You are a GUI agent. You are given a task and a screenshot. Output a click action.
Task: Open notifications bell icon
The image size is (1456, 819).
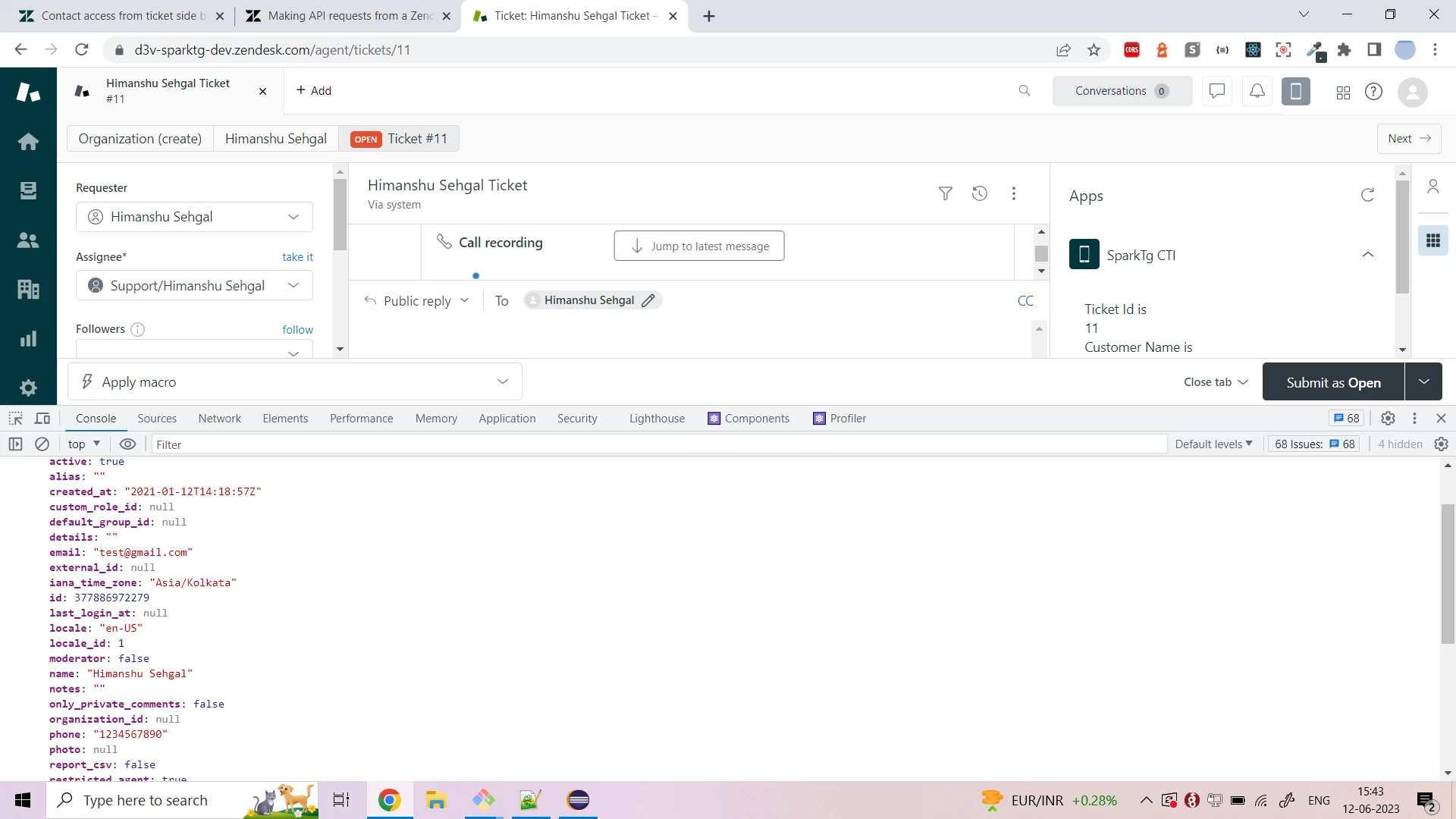click(x=1257, y=91)
